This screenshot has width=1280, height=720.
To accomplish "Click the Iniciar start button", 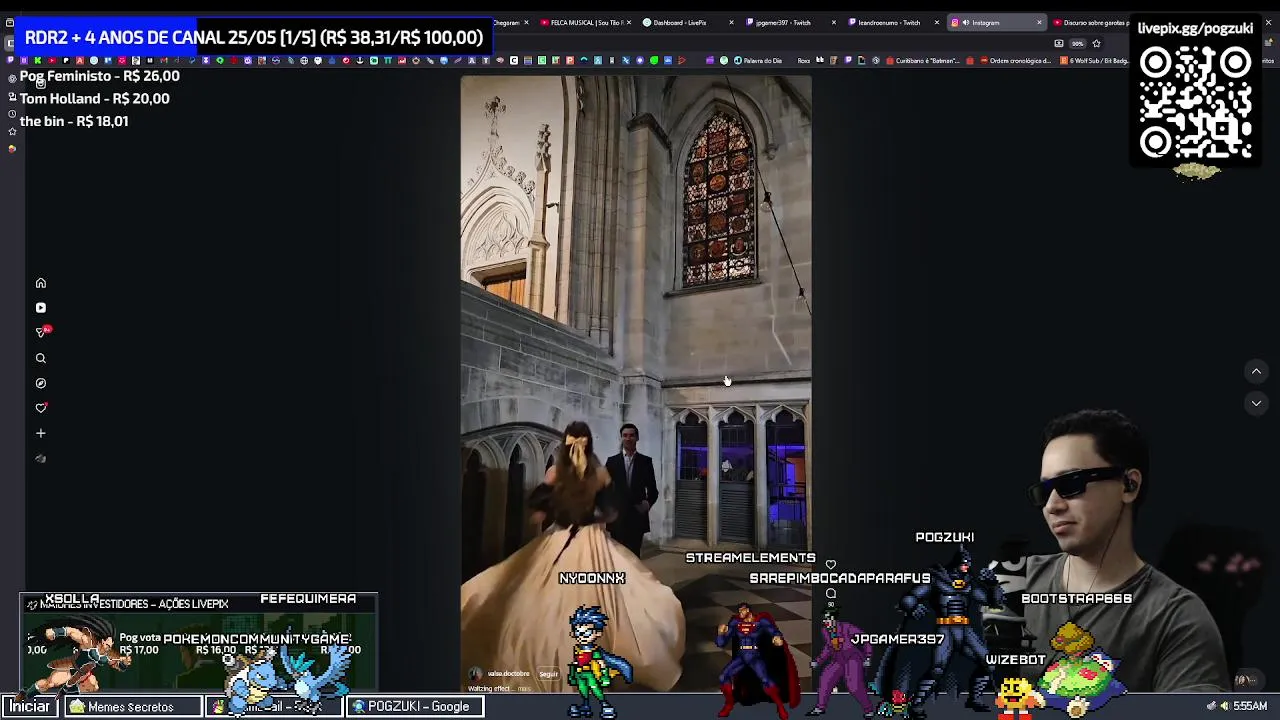I will point(30,706).
